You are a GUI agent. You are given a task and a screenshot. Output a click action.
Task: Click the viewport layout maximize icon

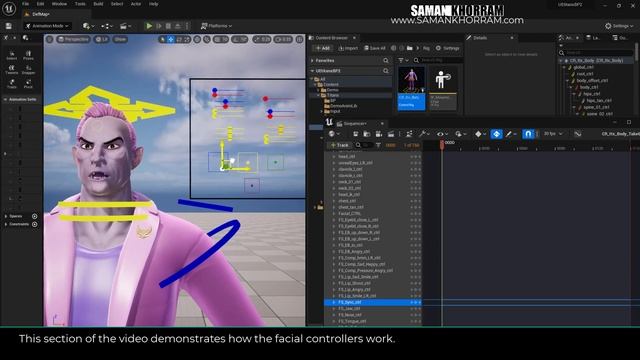pos(300,39)
